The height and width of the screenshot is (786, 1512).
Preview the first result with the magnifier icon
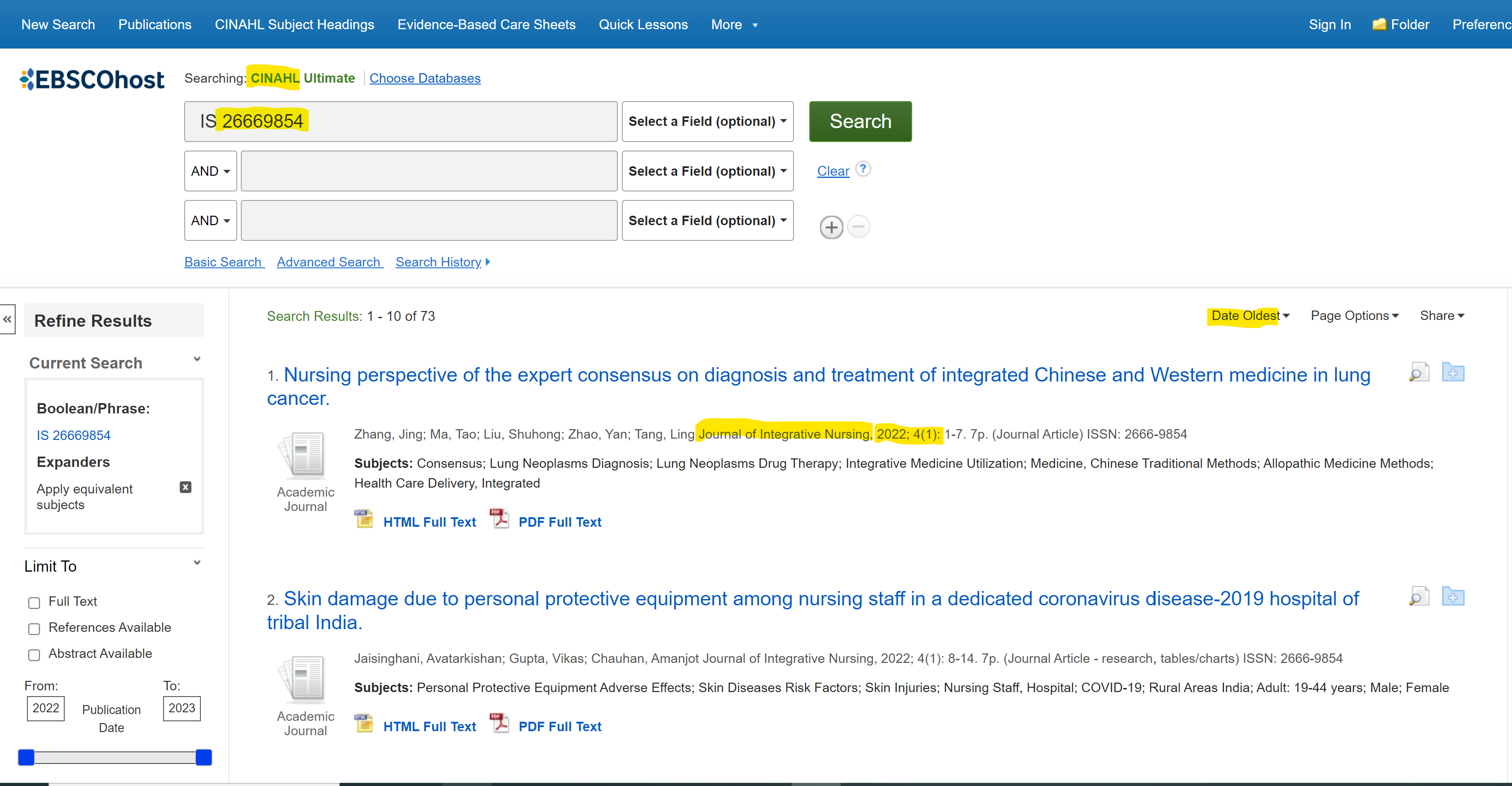point(1419,372)
